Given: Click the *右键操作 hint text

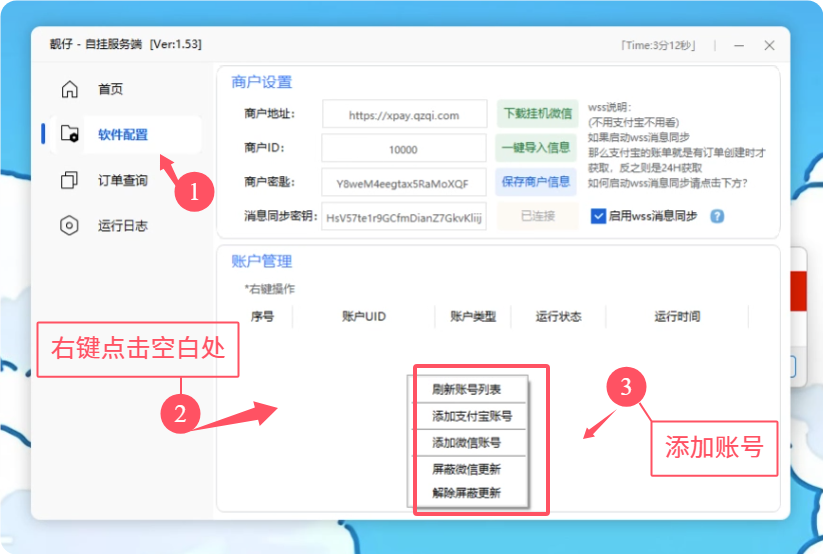Looking at the screenshot, I should tap(270, 289).
